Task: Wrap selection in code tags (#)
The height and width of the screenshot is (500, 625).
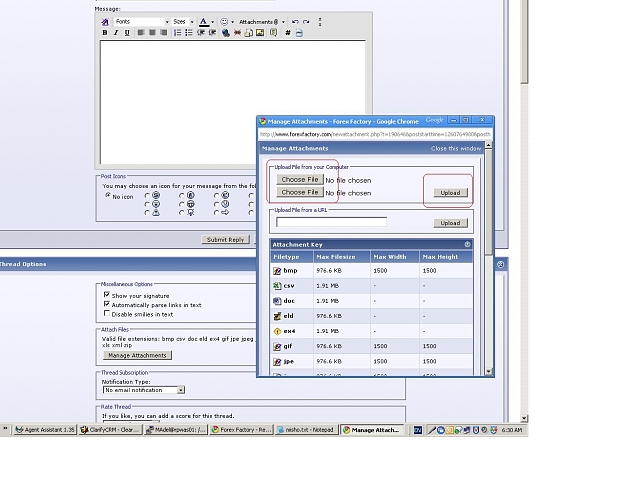Action: point(288,33)
